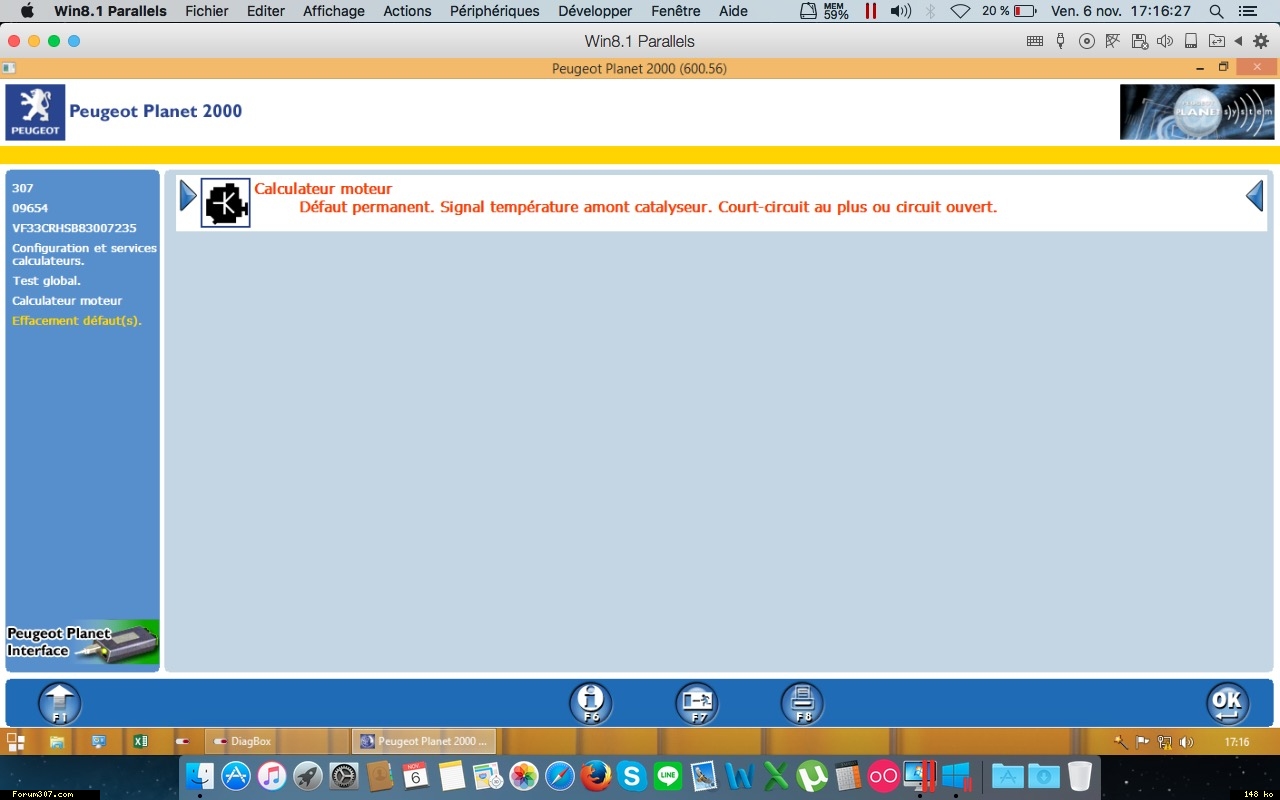Viewport: 1280px width, 800px height.
Task: Click the Windows taskbar clock 17:16
Action: [1237, 742]
